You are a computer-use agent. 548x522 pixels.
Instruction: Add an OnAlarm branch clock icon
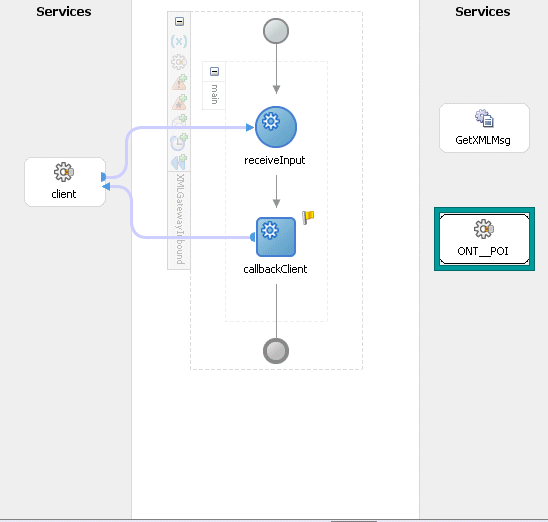179,142
